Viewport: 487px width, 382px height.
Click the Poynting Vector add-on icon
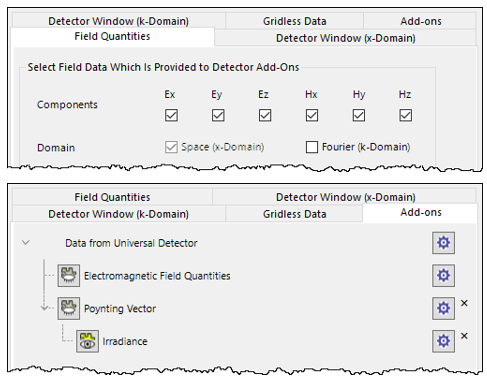point(68,308)
